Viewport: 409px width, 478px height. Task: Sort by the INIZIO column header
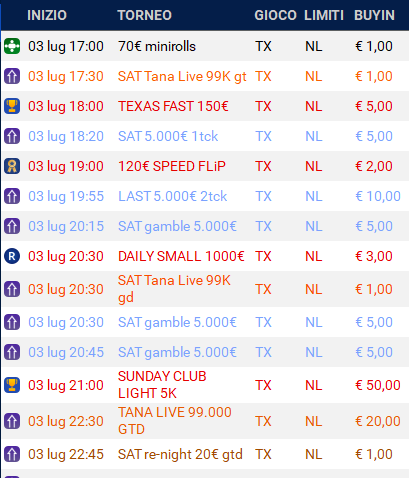pyautogui.click(x=47, y=15)
